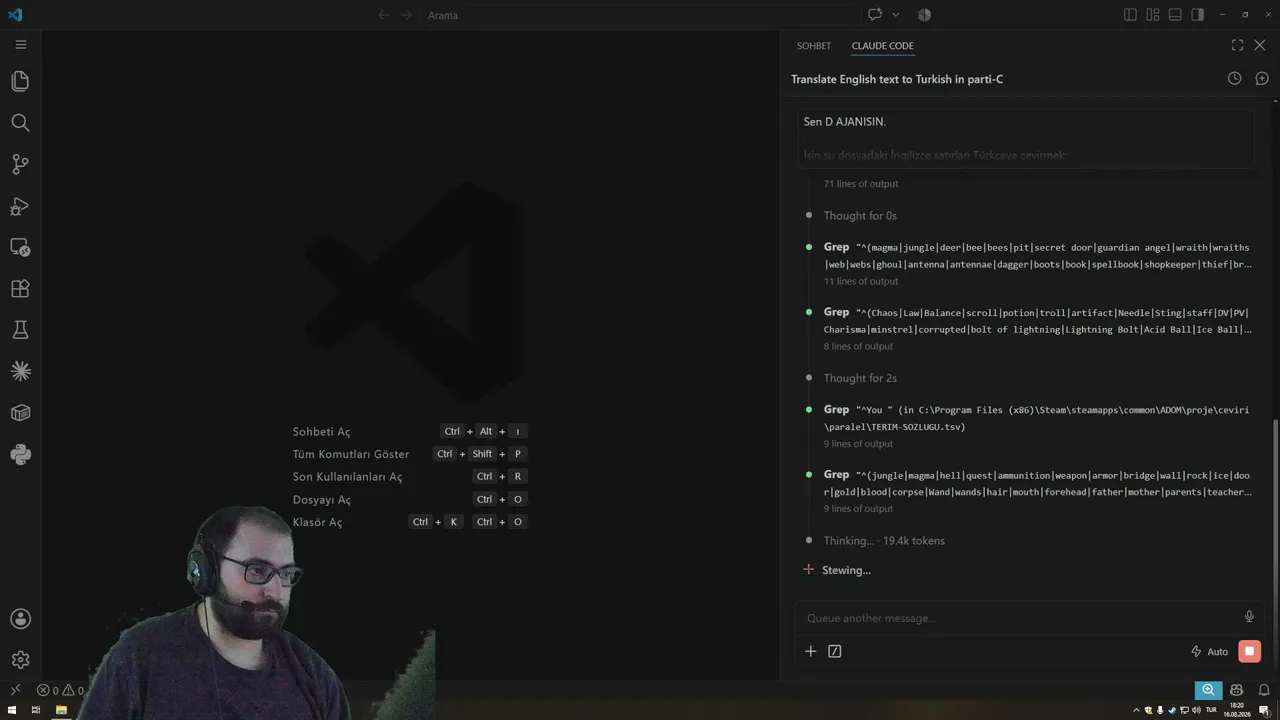Open the notifications bell in status bar
Screen dimensions: 1280x720
pyautogui.click(x=1264, y=690)
